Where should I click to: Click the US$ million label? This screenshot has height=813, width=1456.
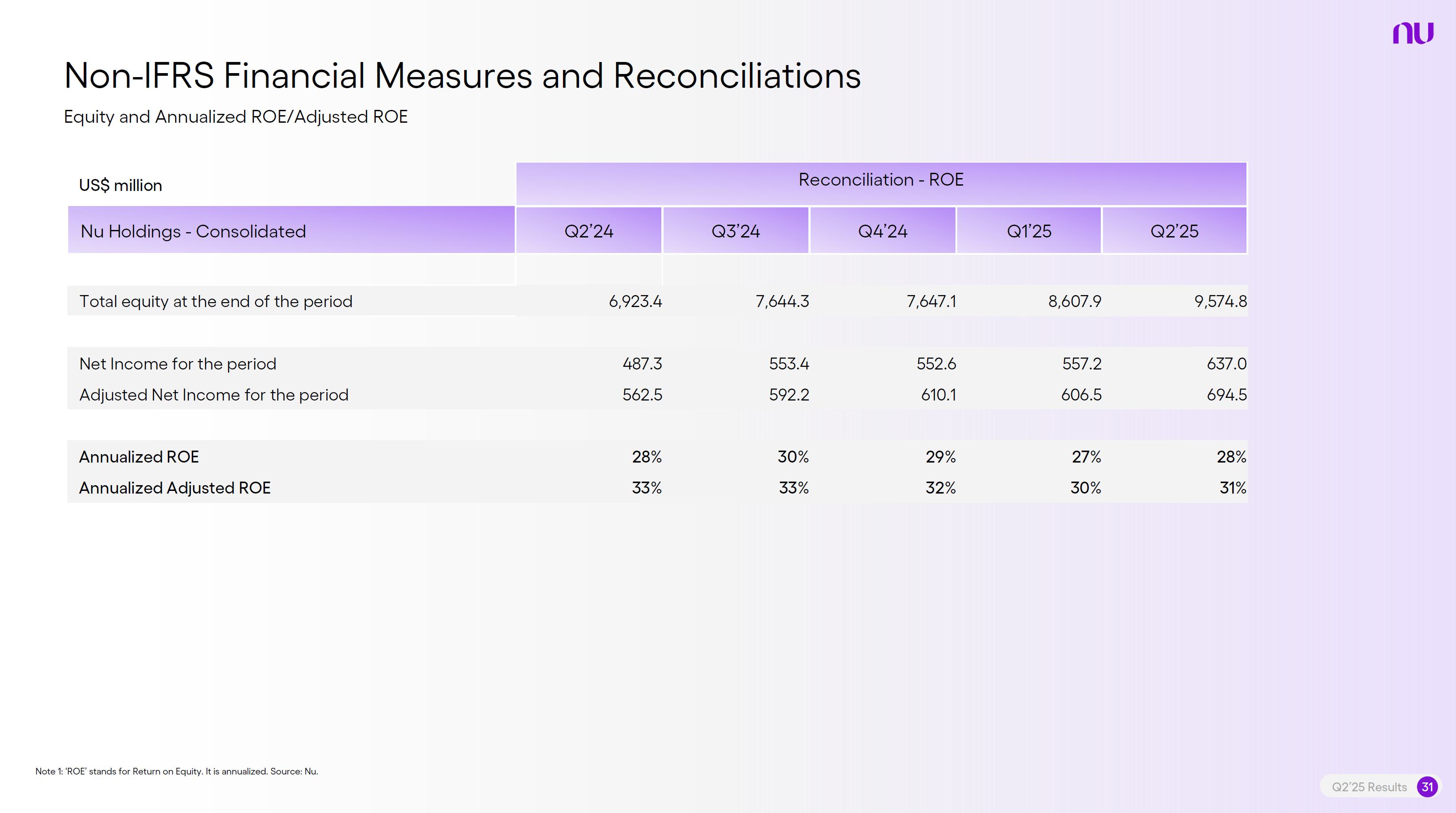[x=120, y=186]
